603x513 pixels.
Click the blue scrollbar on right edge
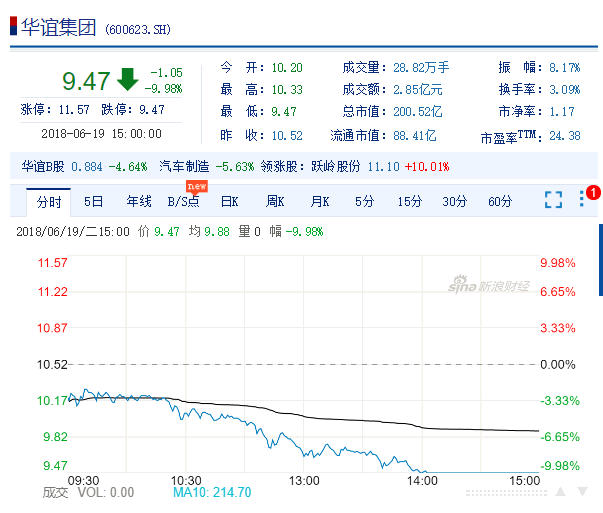tap(601, 260)
